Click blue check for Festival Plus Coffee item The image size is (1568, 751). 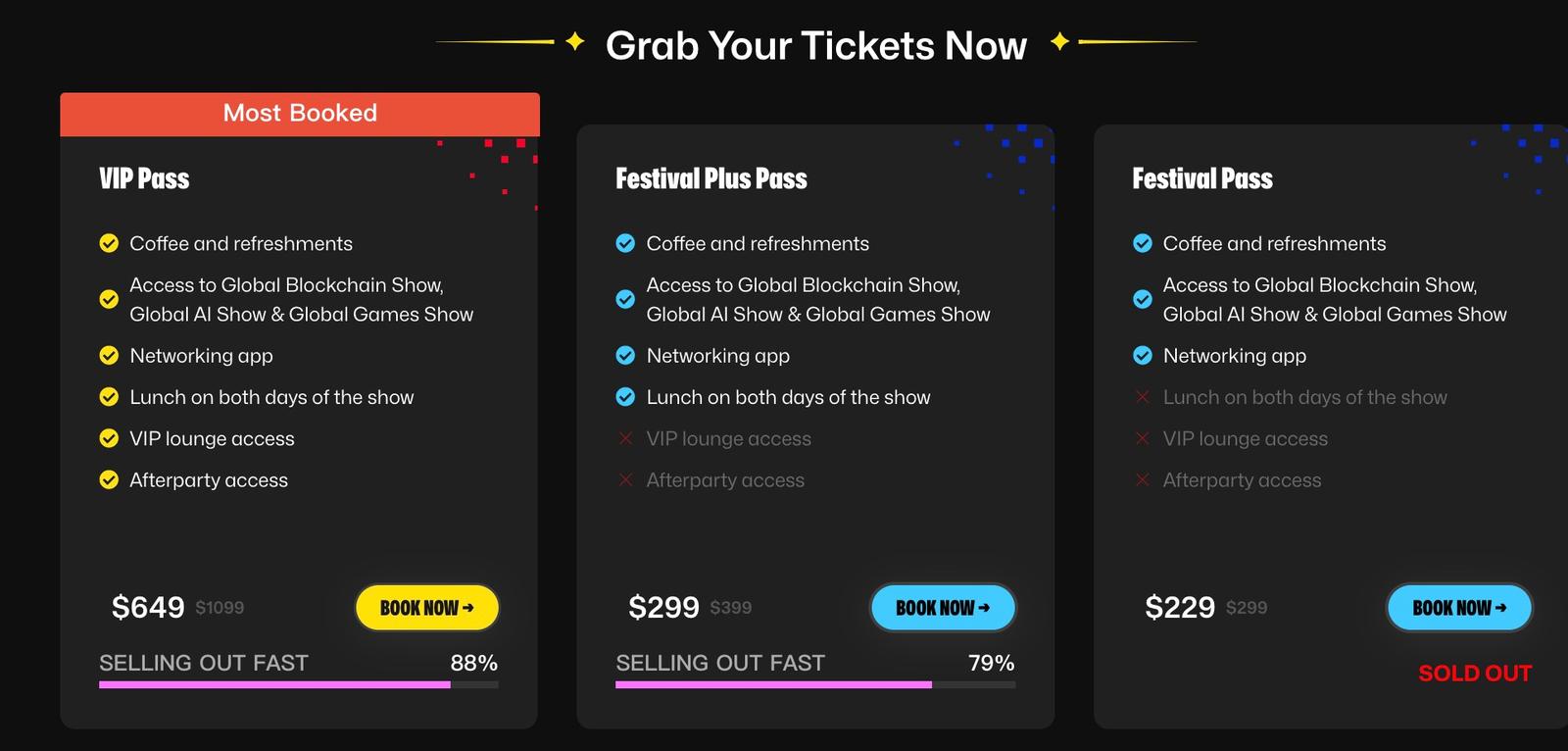coord(625,243)
